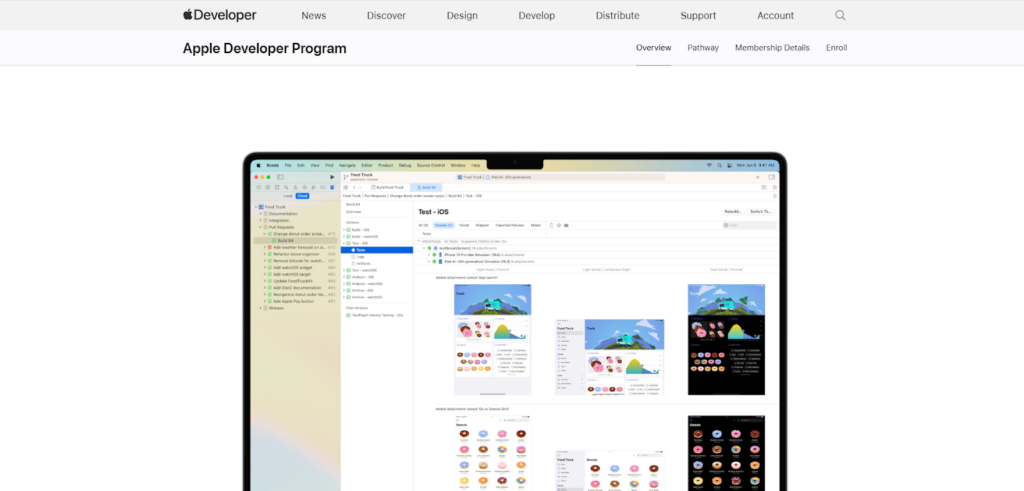Viewport: 1024px width, 491px height.
Task: Open the Design menu on the Apple Developer site
Action: 462,16
